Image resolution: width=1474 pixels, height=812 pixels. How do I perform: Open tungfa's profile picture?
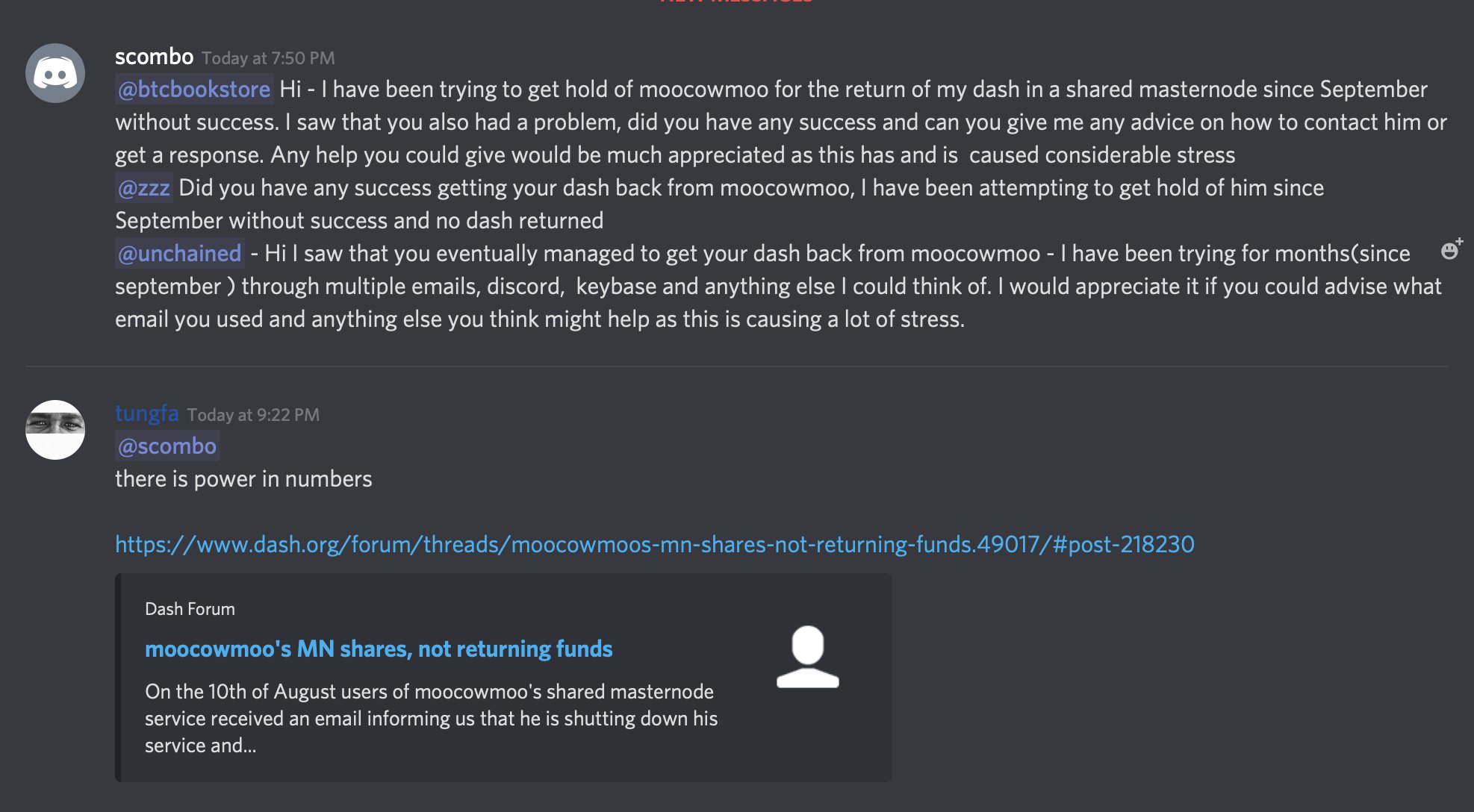pyautogui.click(x=55, y=430)
